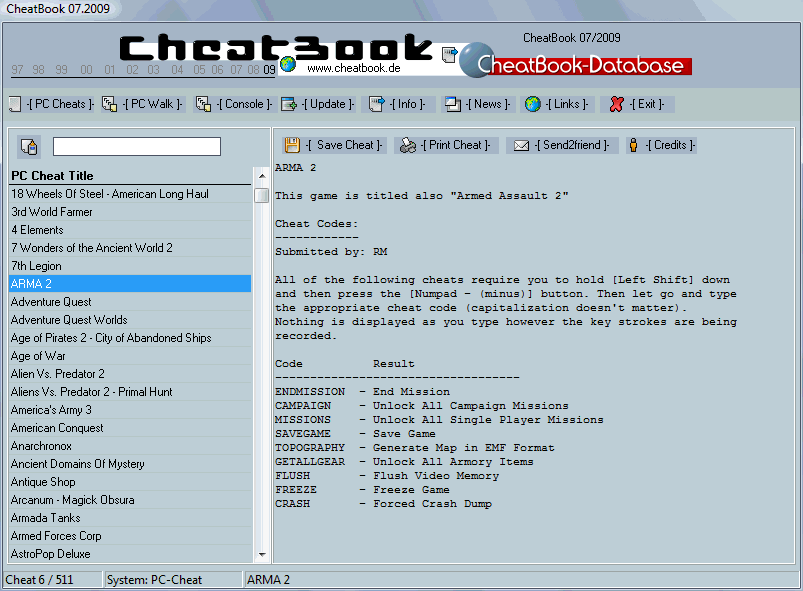
Task: Click the Save Cheat floppy disk icon
Action: point(292,145)
